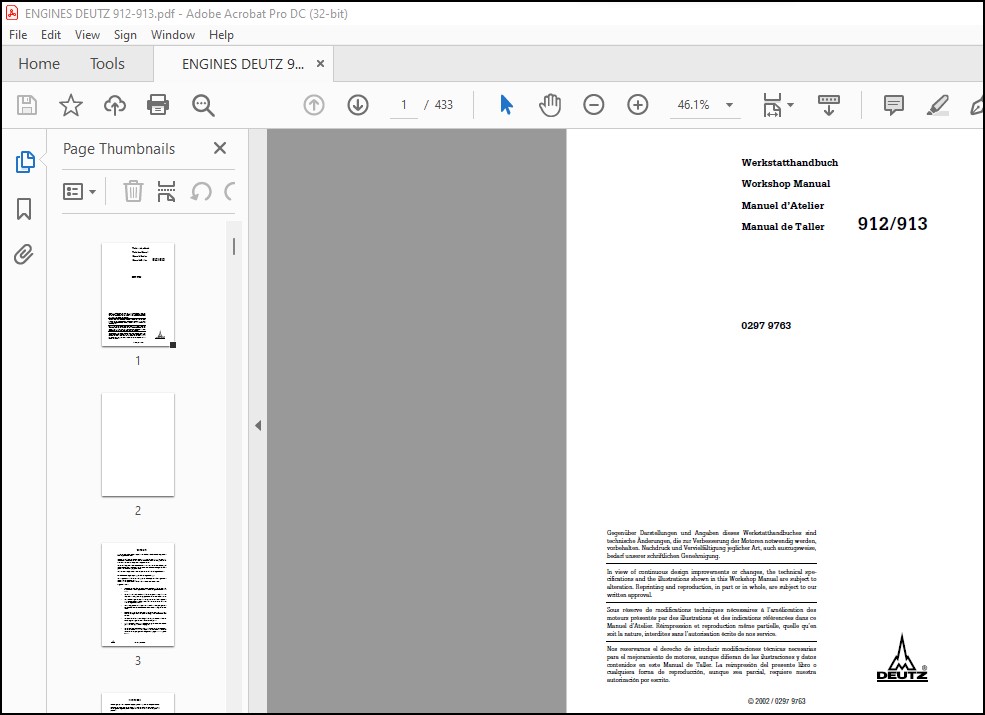Close the ENGINES DEUTZ document tab

click(x=320, y=63)
